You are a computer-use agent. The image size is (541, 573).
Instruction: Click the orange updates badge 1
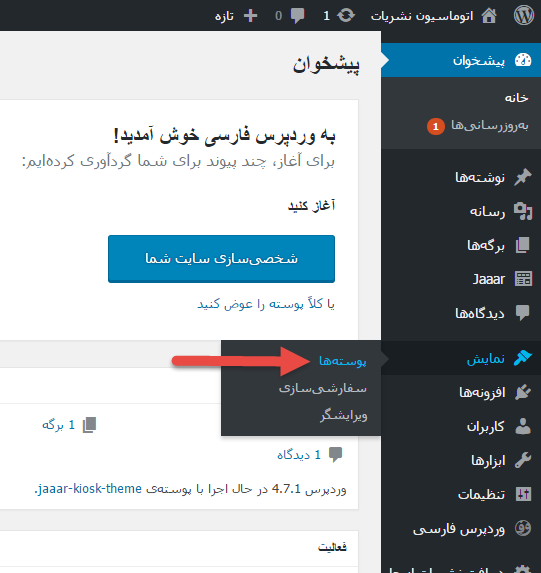pos(435,127)
